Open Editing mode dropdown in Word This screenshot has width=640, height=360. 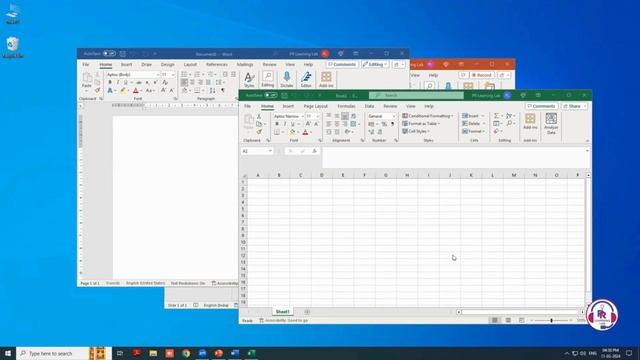coord(375,64)
